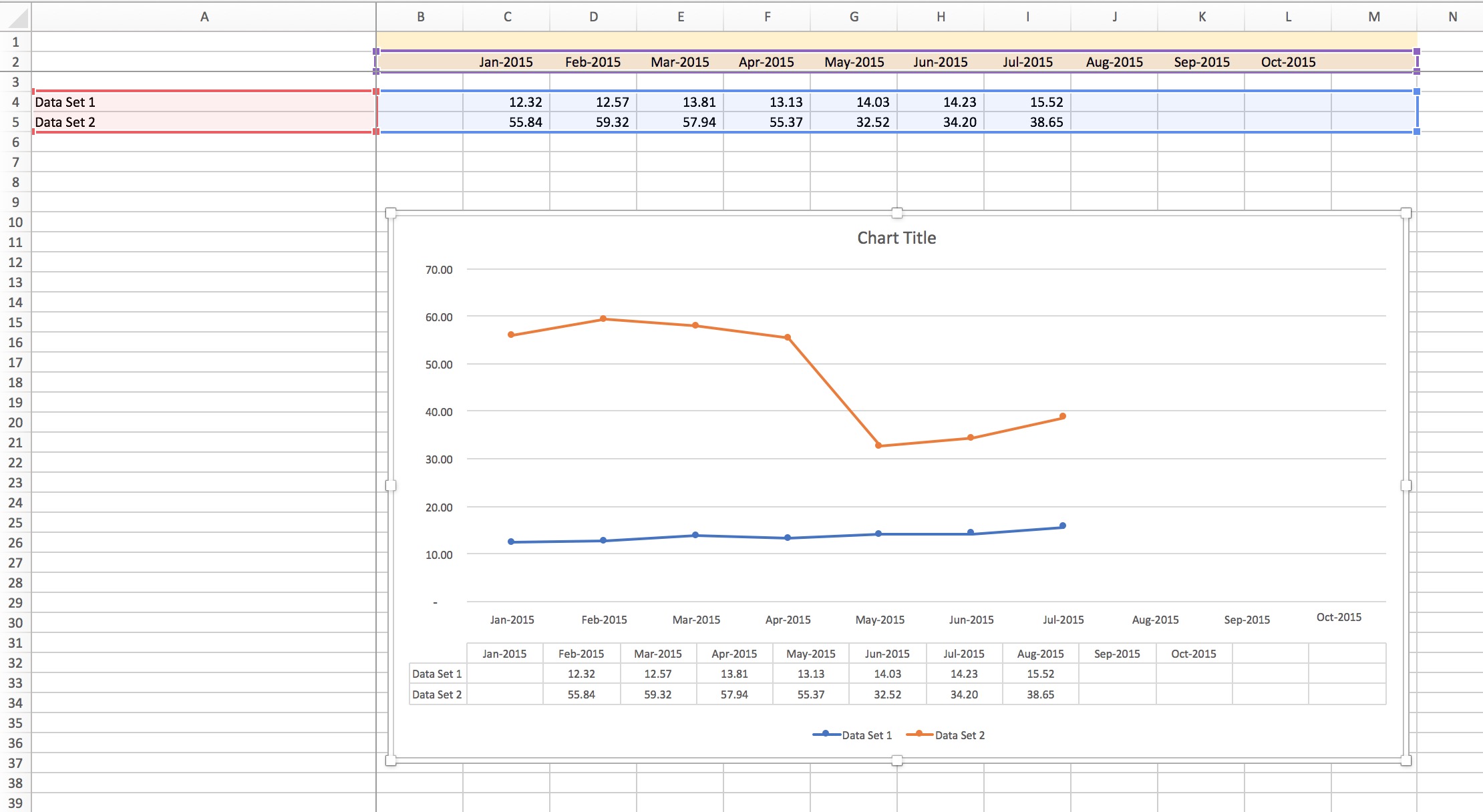Click the top-middle chart resize handle
Image resolution: width=1483 pixels, height=812 pixels.
pyautogui.click(x=897, y=213)
